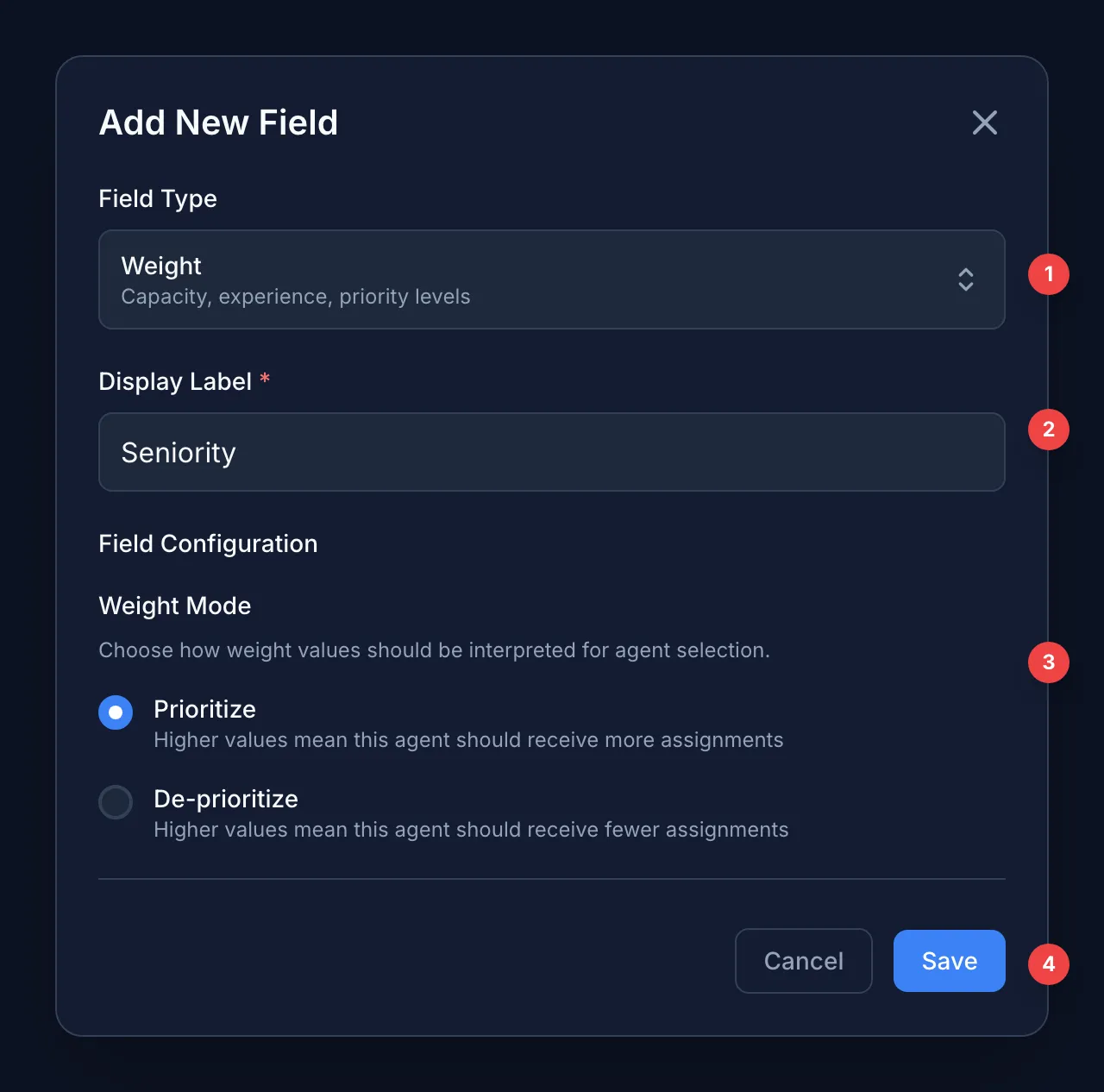Click the required asterisk next to Display Label
Viewport: 1104px width, 1092px height.
pos(264,380)
